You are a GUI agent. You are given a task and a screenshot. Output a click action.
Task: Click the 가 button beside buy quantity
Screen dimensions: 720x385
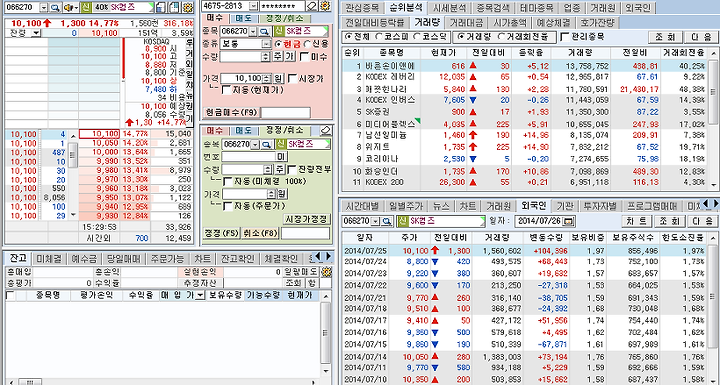tap(289, 57)
